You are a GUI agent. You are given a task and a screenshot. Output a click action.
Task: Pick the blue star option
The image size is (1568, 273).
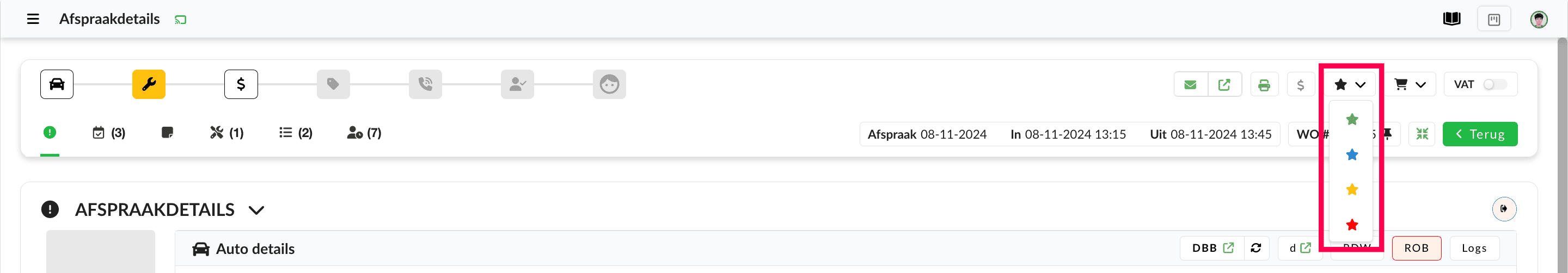click(1352, 154)
